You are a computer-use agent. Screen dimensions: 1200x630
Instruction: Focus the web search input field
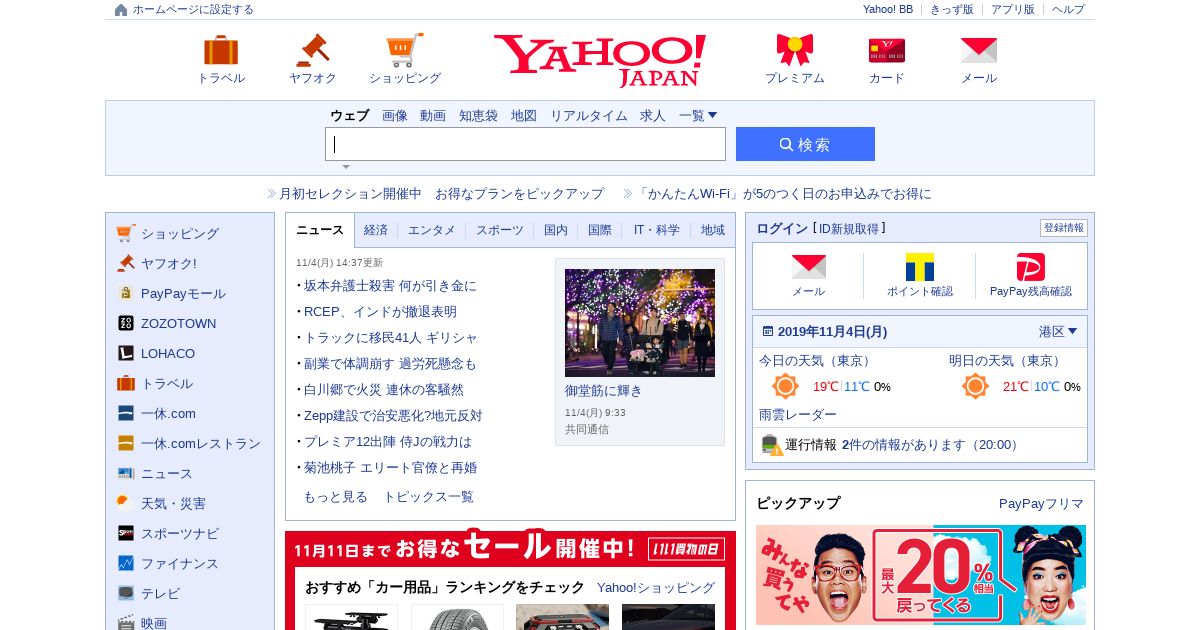tap(525, 144)
